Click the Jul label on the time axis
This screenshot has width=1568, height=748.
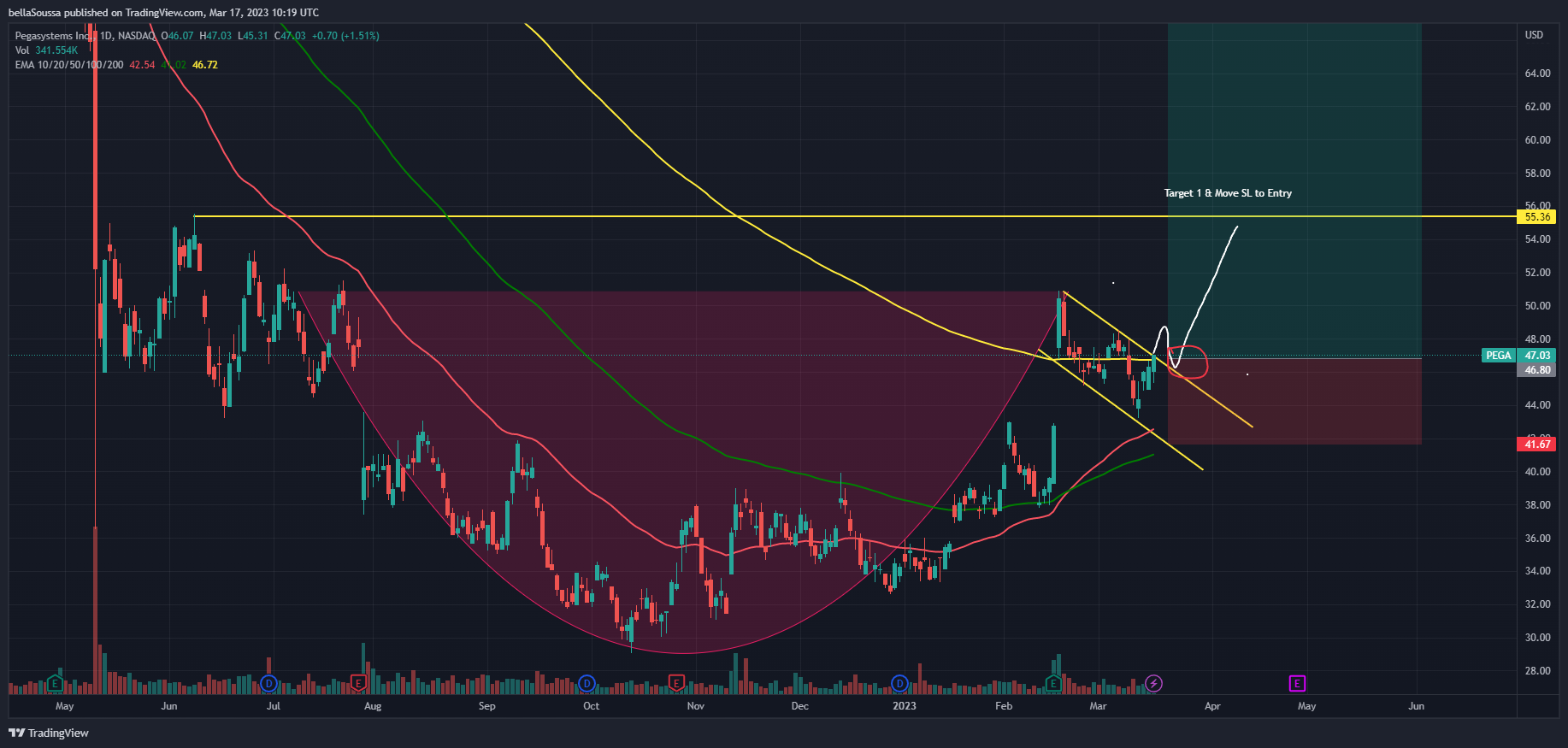click(274, 706)
